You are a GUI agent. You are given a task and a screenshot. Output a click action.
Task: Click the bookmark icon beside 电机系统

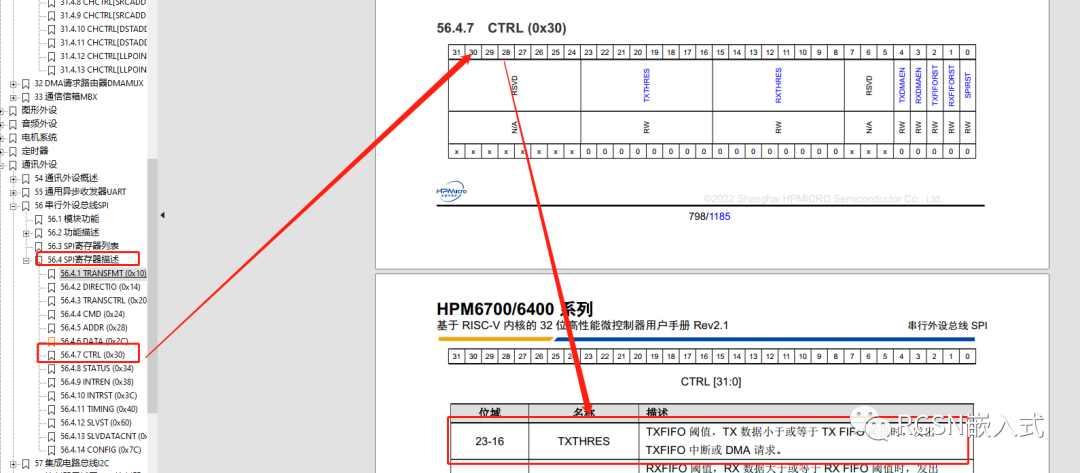(x=13, y=138)
